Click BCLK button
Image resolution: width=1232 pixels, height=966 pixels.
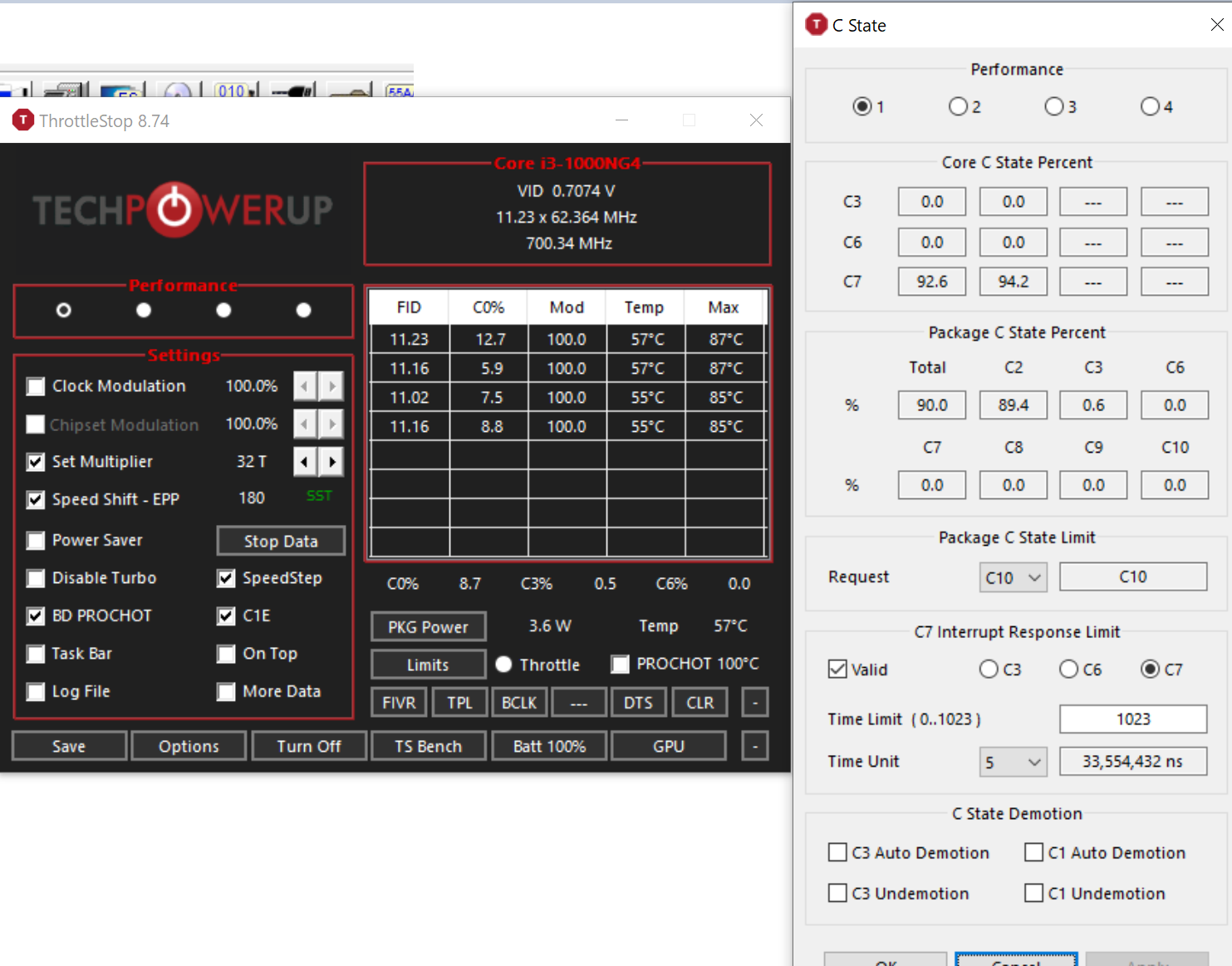(519, 703)
